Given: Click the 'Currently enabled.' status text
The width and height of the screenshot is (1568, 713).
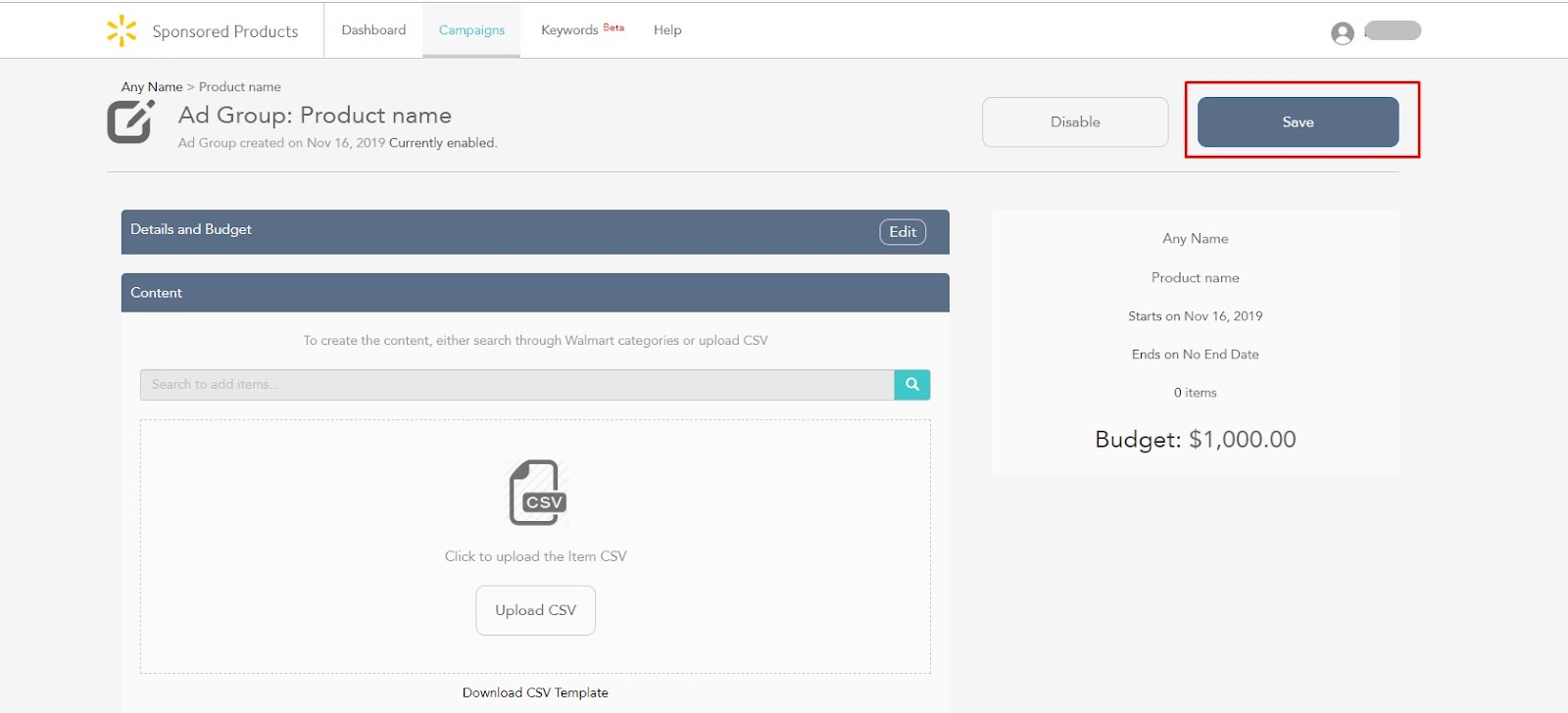Looking at the screenshot, I should tap(443, 143).
